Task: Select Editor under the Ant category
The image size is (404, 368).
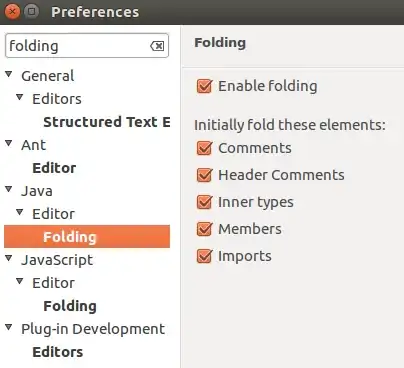Action: pyautogui.click(x=54, y=168)
